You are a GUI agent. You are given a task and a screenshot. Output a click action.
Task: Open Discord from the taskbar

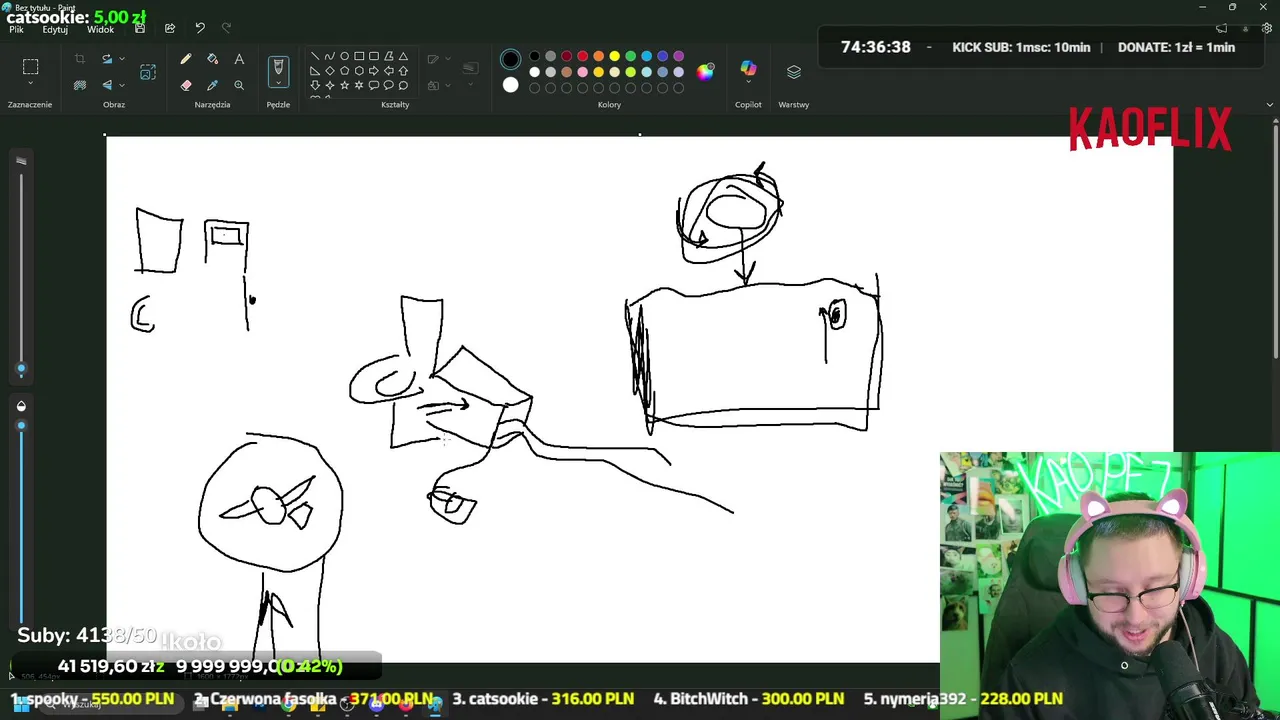377,705
